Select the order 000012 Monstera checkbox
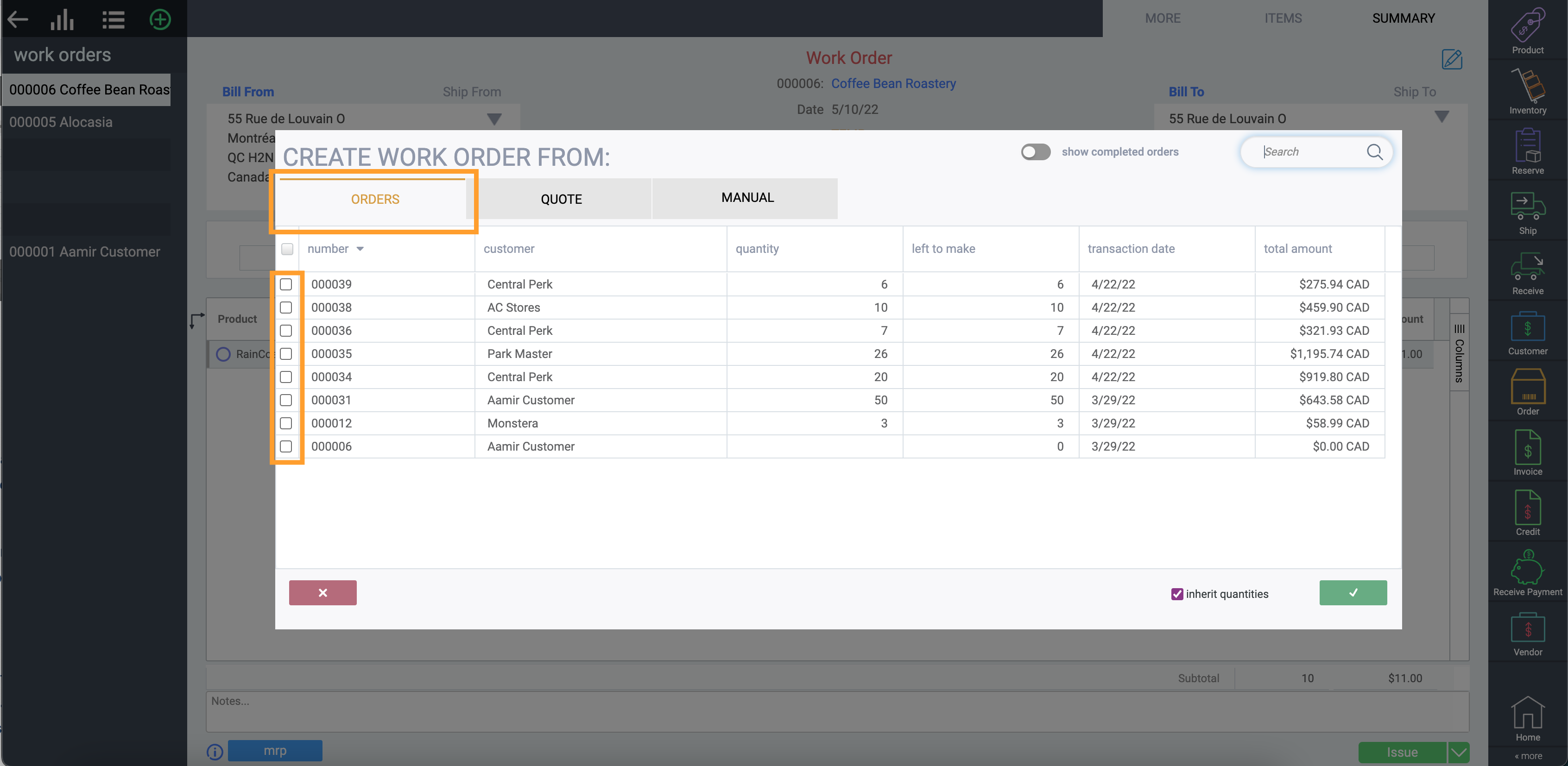Image resolution: width=1568 pixels, height=766 pixels. (x=286, y=423)
